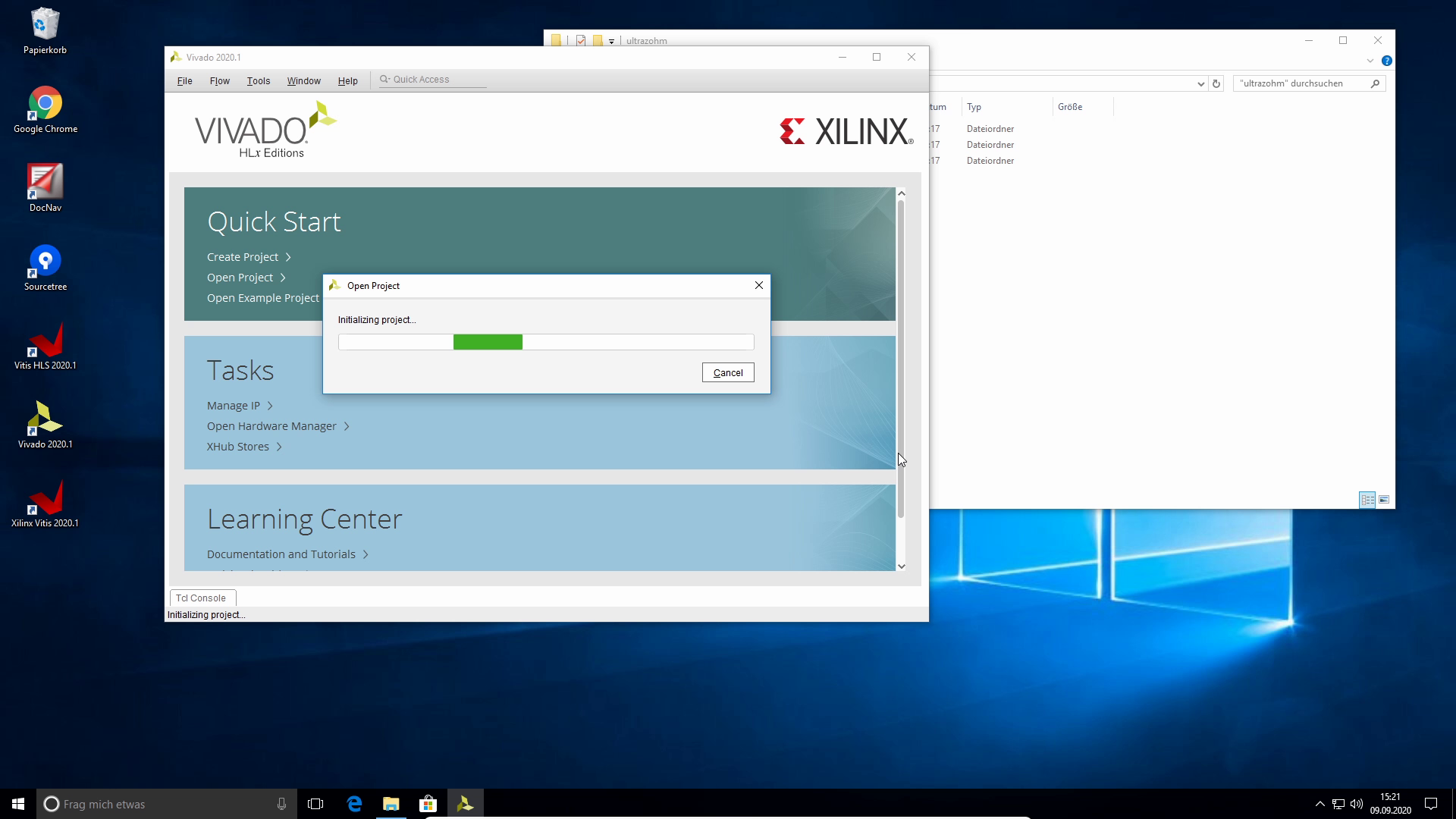Open the Tools menu

pyautogui.click(x=258, y=81)
